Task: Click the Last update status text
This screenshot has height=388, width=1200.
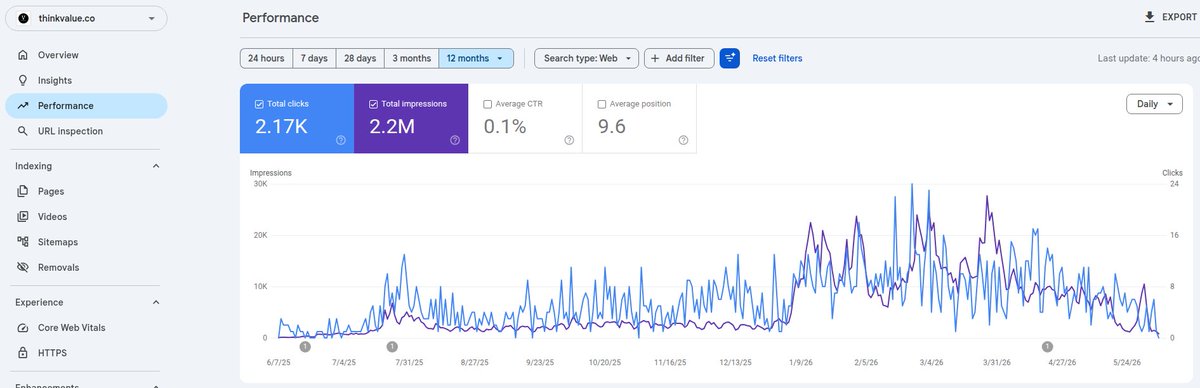Action: coord(1148,58)
